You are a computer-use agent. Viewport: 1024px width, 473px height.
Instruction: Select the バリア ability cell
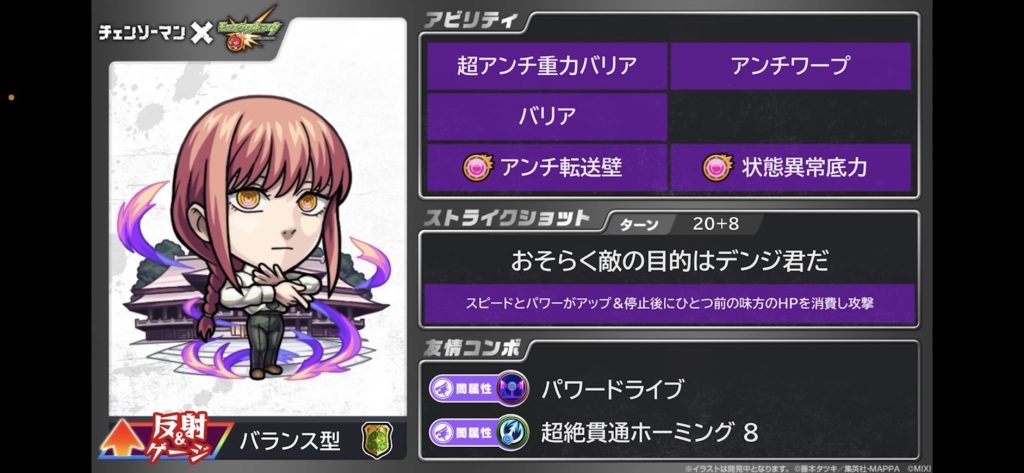tap(547, 117)
